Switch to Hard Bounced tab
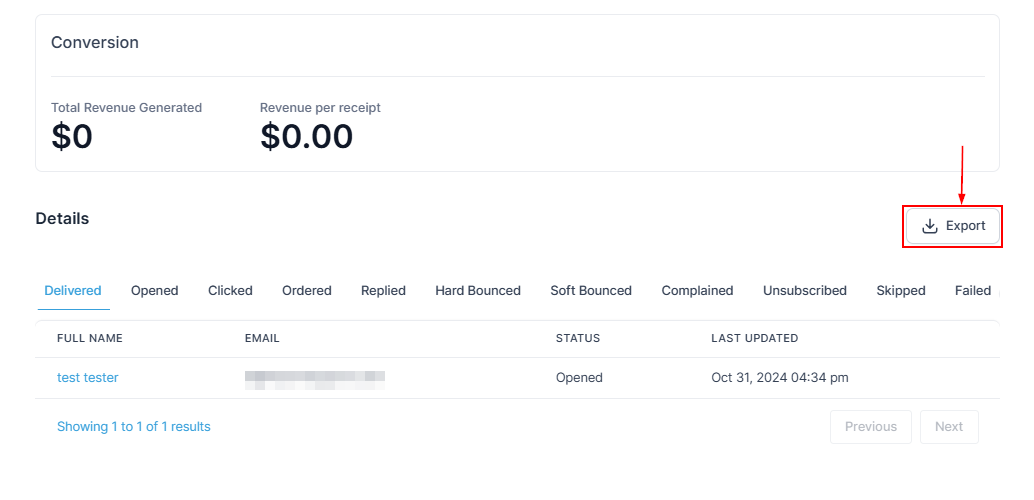 click(x=478, y=291)
